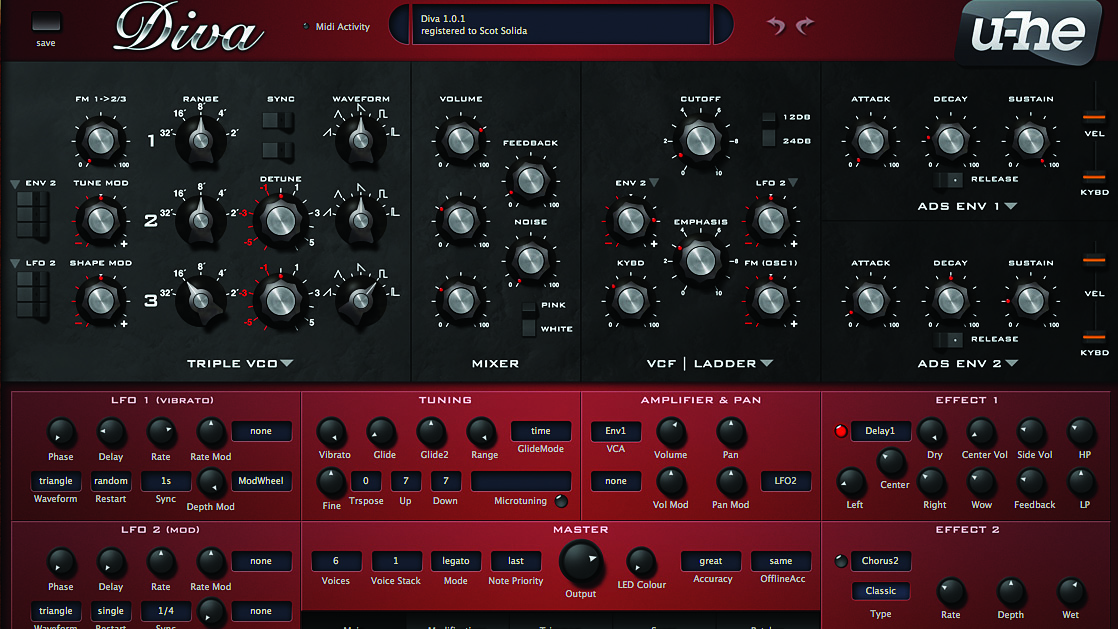Click the Trspose value field showing 0

[x=366, y=481]
